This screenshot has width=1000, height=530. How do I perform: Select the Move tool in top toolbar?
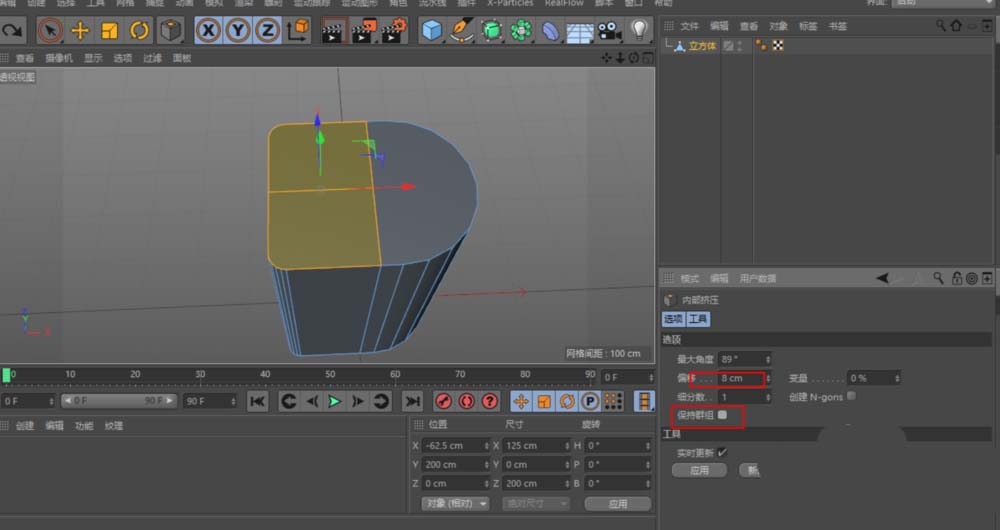80,31
